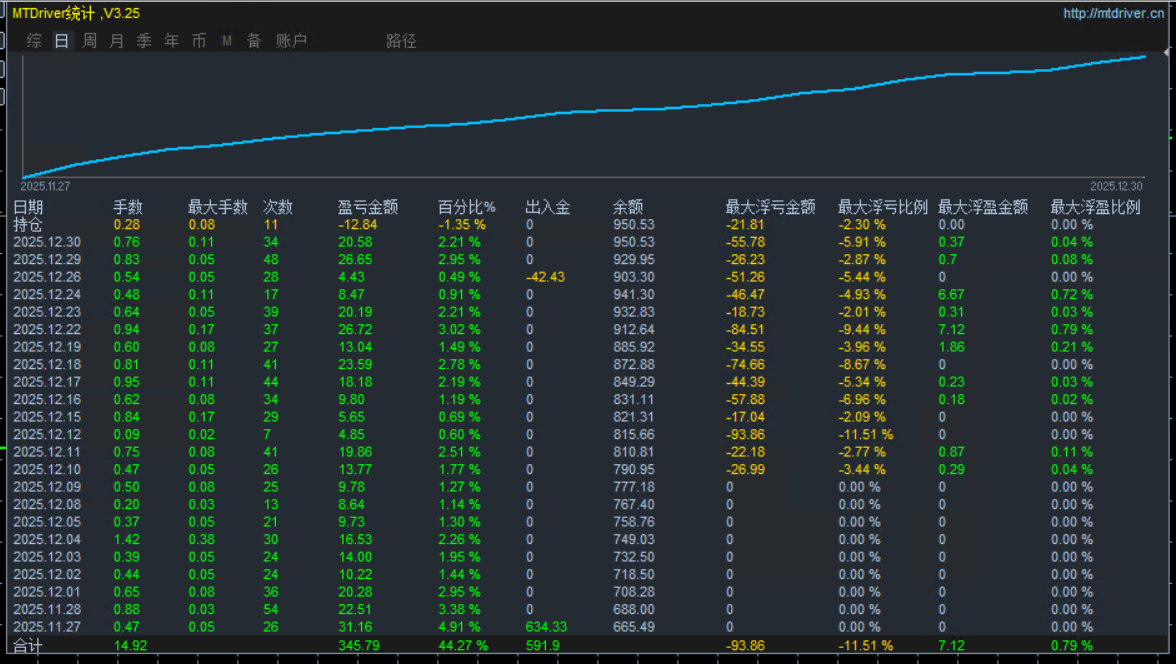Viewport: 1176px width, 664px height.
Task: Click the 盈亏金额 column header
Action: point(368,207)
